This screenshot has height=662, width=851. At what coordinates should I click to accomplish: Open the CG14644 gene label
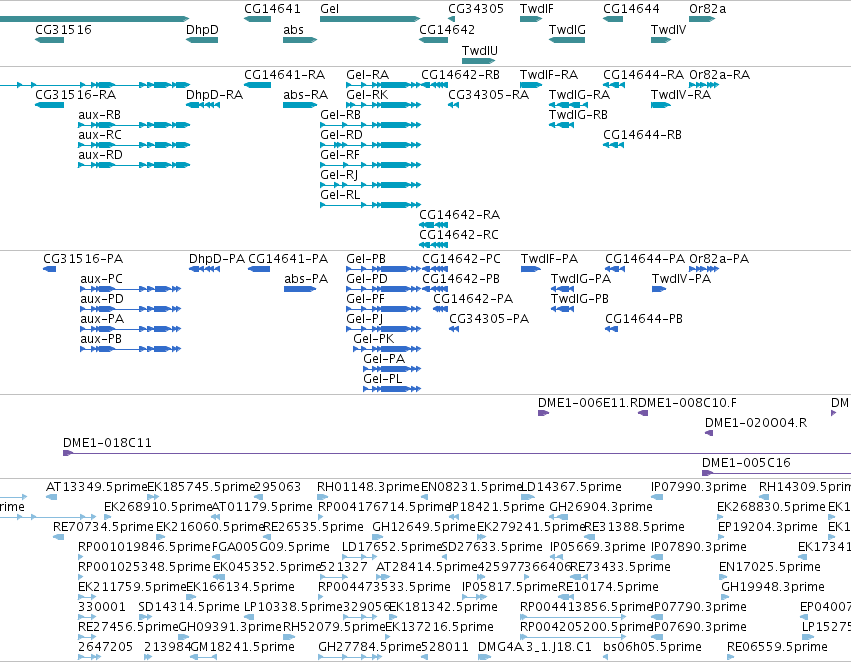(631, 9)
